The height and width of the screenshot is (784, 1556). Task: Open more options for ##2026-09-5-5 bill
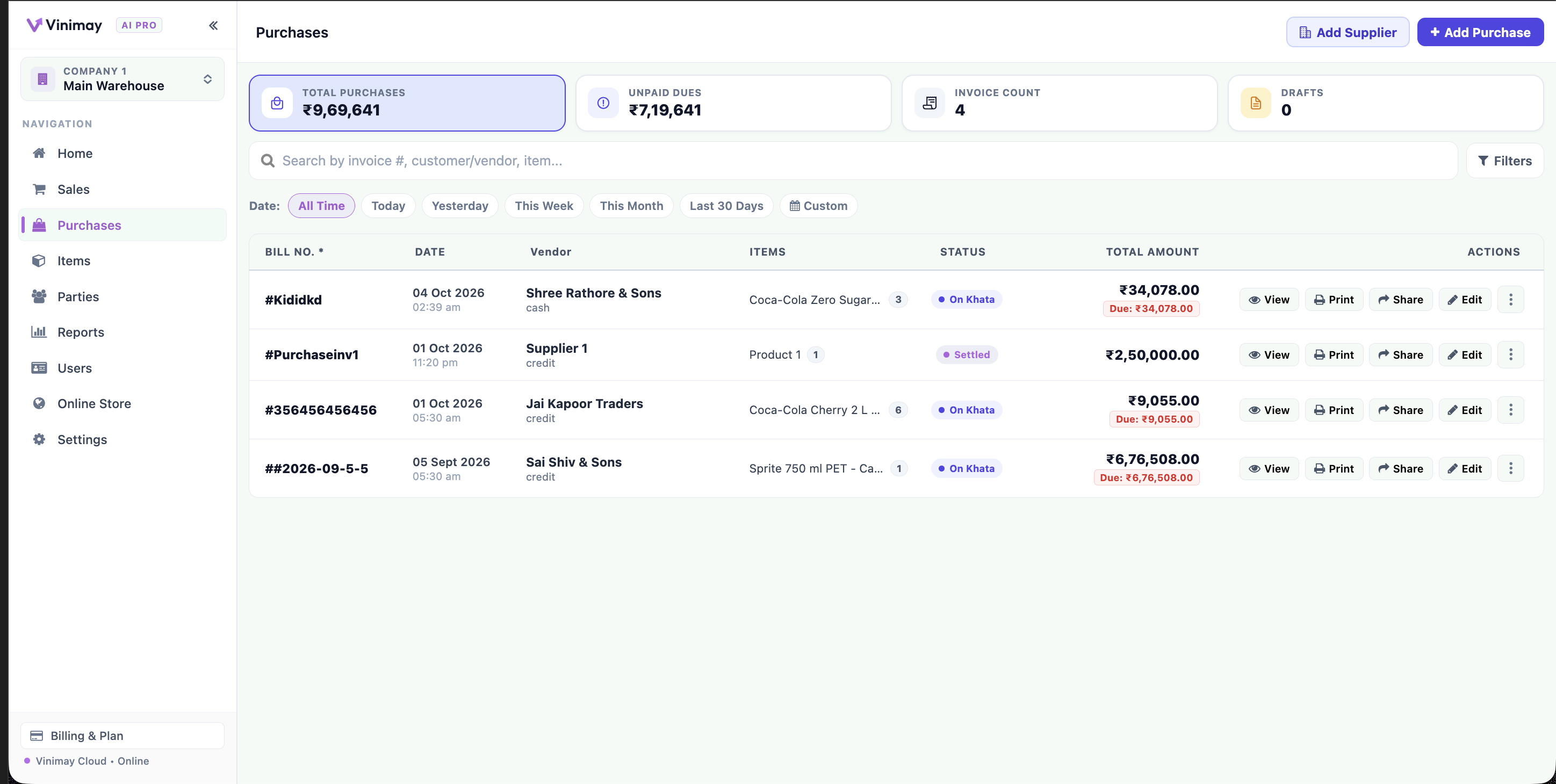click(1511, 468)
